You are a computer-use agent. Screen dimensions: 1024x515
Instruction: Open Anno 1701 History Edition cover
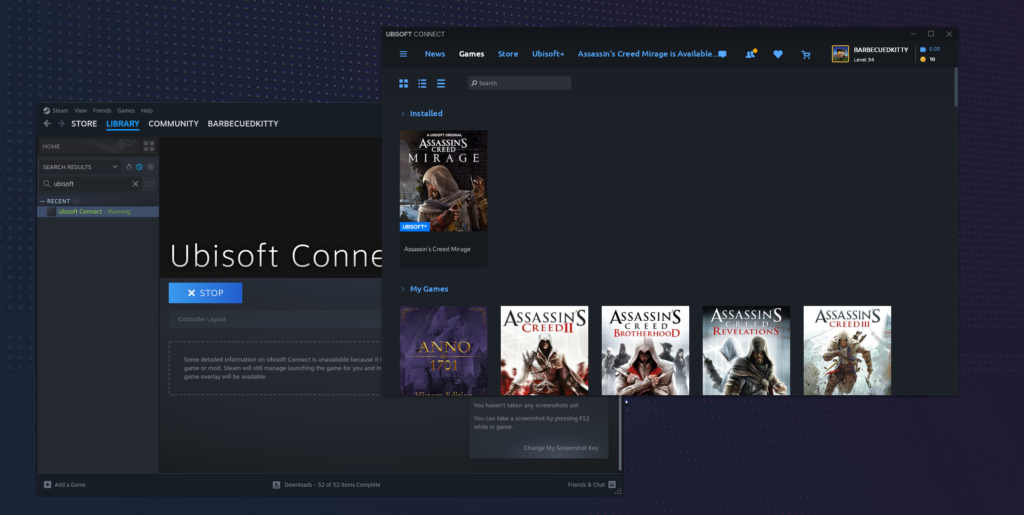click(443, 351)
